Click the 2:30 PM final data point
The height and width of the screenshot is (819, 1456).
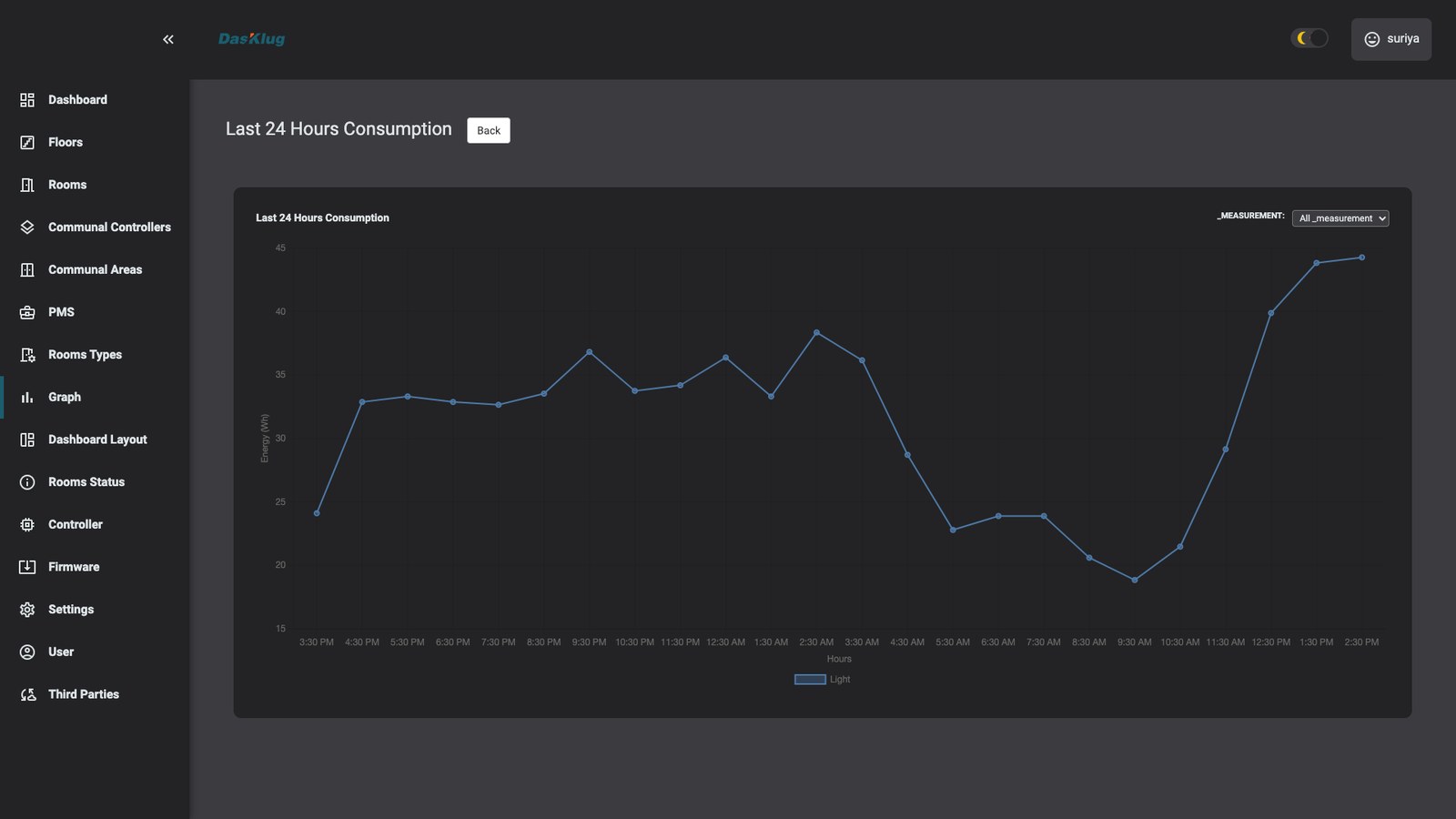click(1362, 258)
